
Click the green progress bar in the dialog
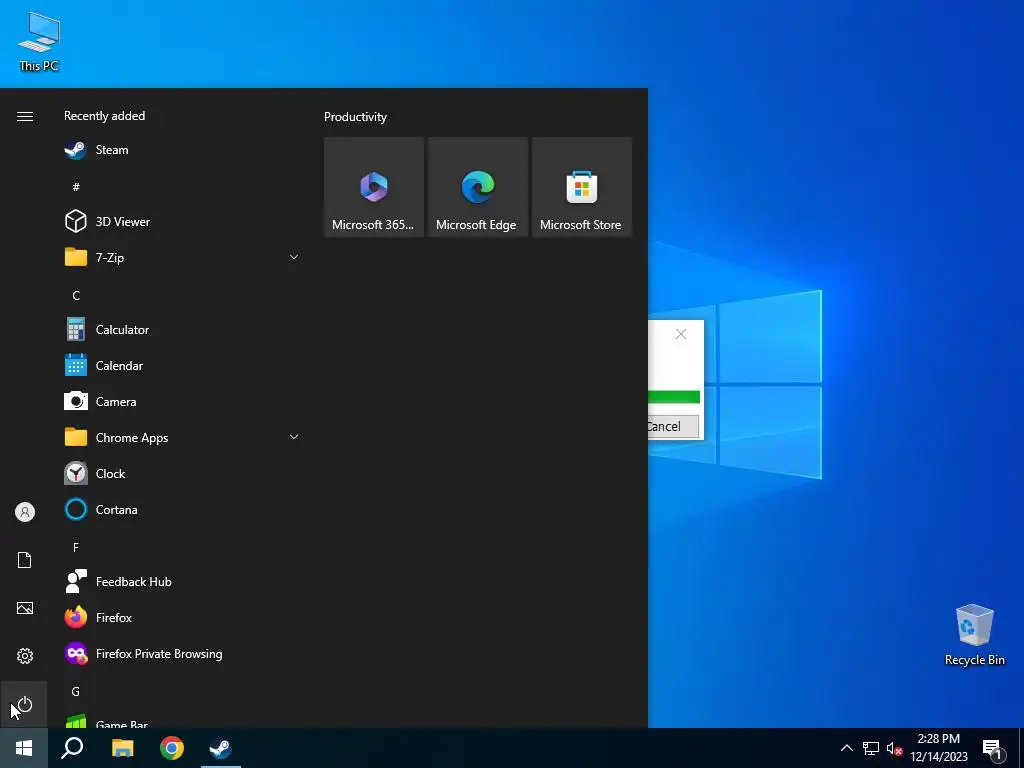[674, 397]
